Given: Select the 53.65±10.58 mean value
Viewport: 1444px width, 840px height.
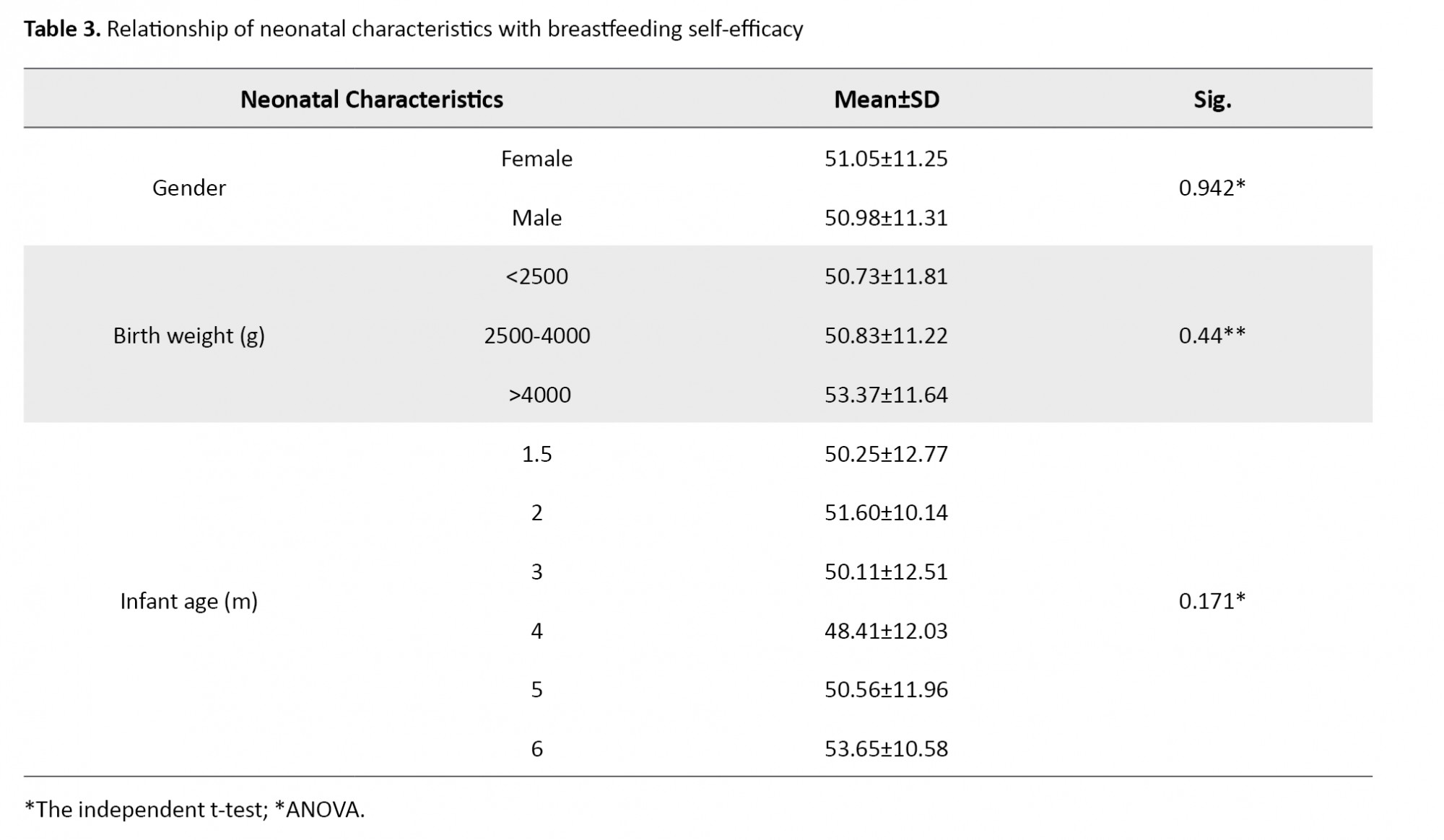Looking at the screenshot, I should point(886,748).
